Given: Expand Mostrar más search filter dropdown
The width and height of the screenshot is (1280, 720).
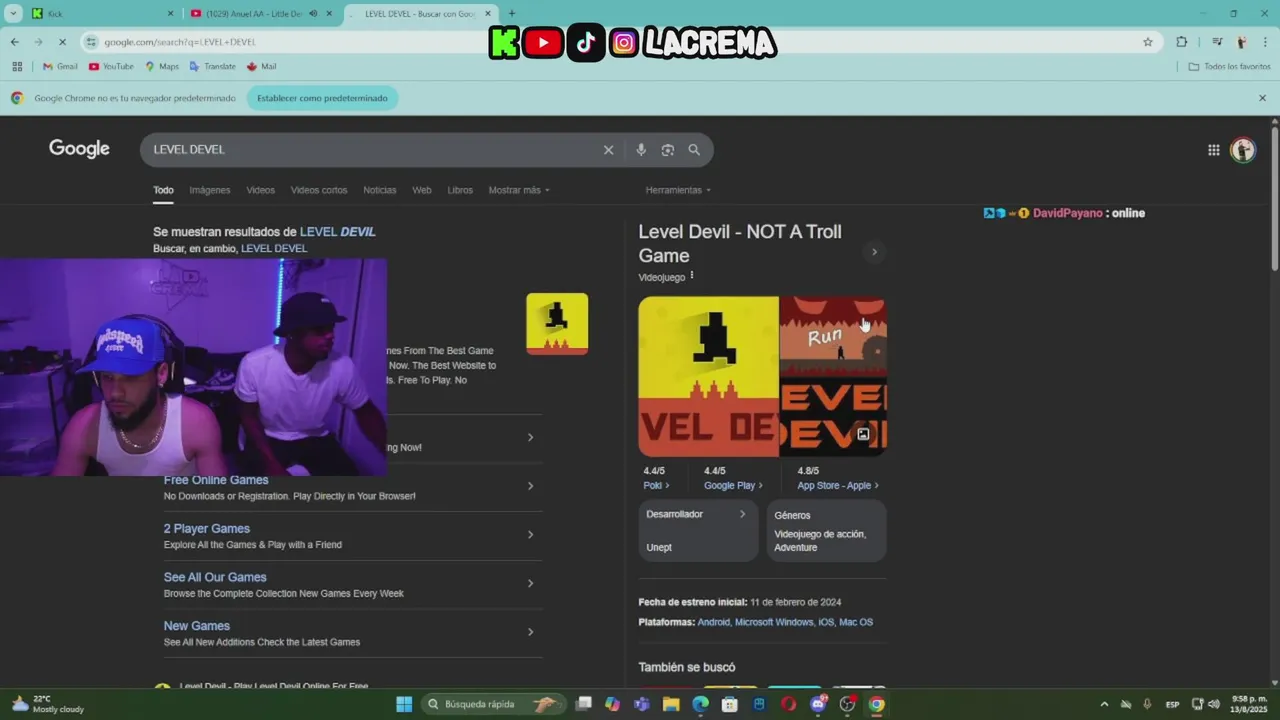Looking at the screenshot, I should coord(519,190).
